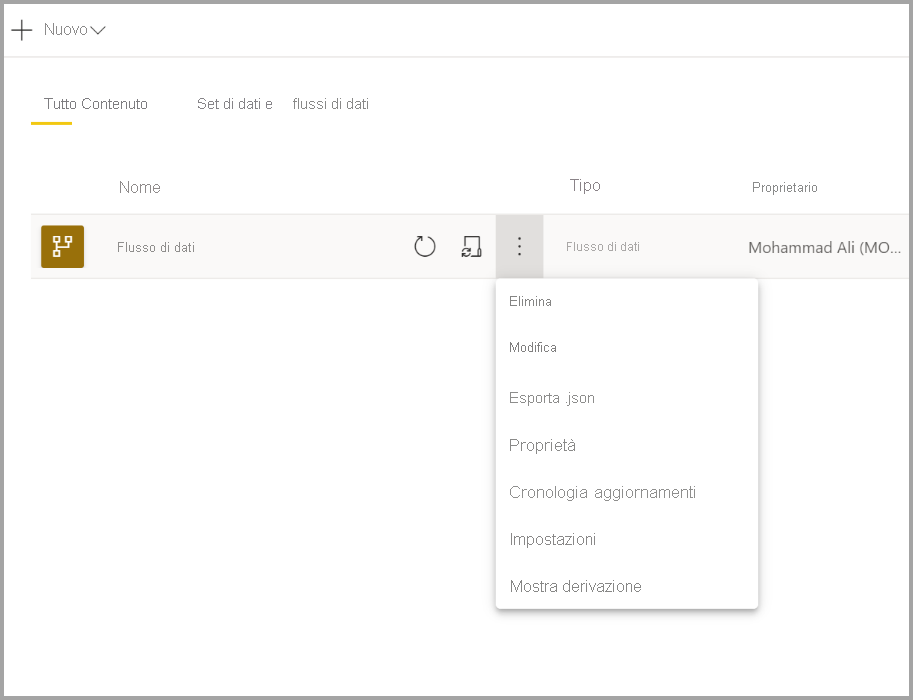Click the three-dot More options icon
Image resolution: width=913 pixels, height=700 pixels.
tap(519, 246)
